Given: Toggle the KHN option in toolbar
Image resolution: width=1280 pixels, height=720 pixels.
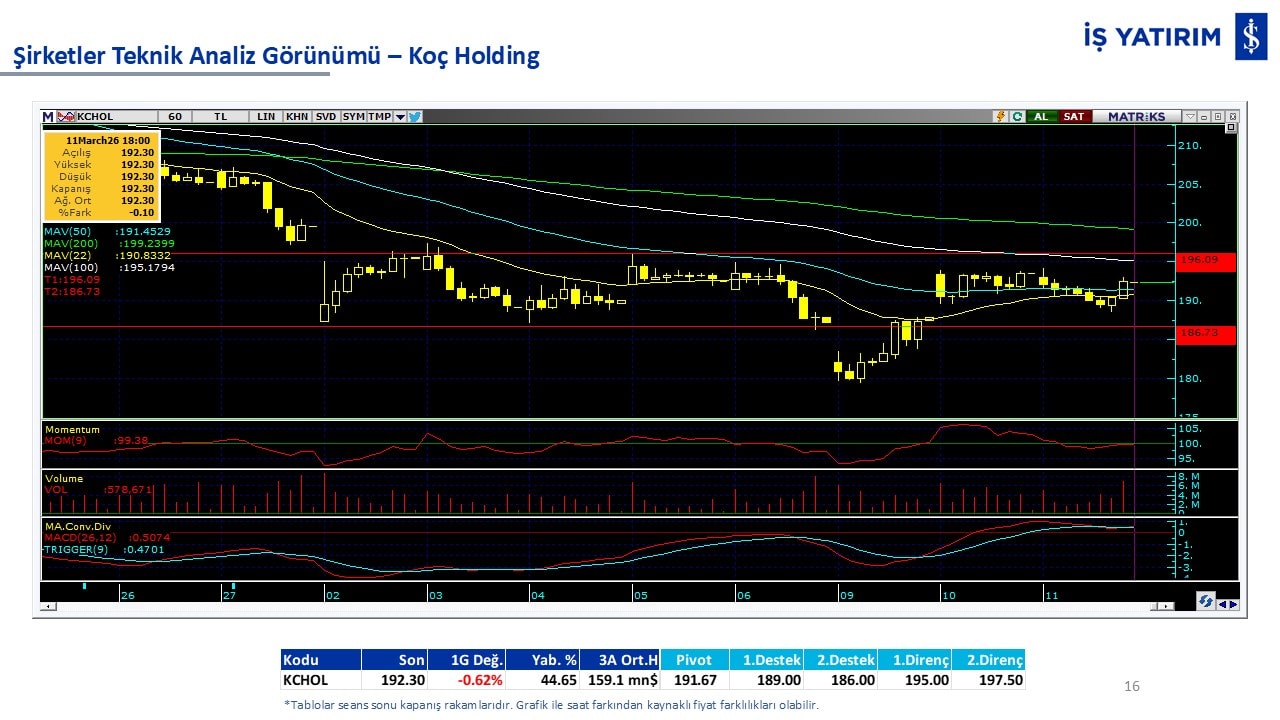Looking at the screenshot, I should click(x=297, y=117).
